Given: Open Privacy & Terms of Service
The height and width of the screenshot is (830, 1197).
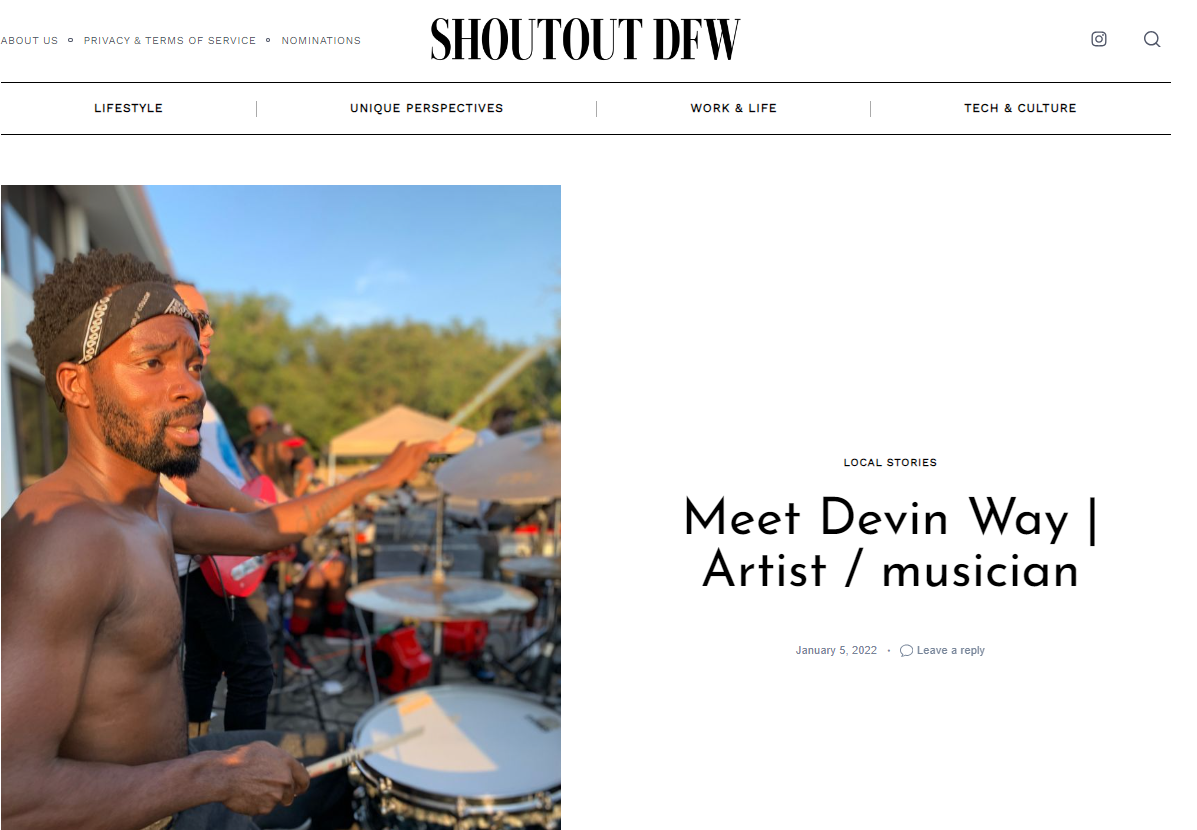Looking at the screenshot, I should pyautogui.click(x=169, y=40).
